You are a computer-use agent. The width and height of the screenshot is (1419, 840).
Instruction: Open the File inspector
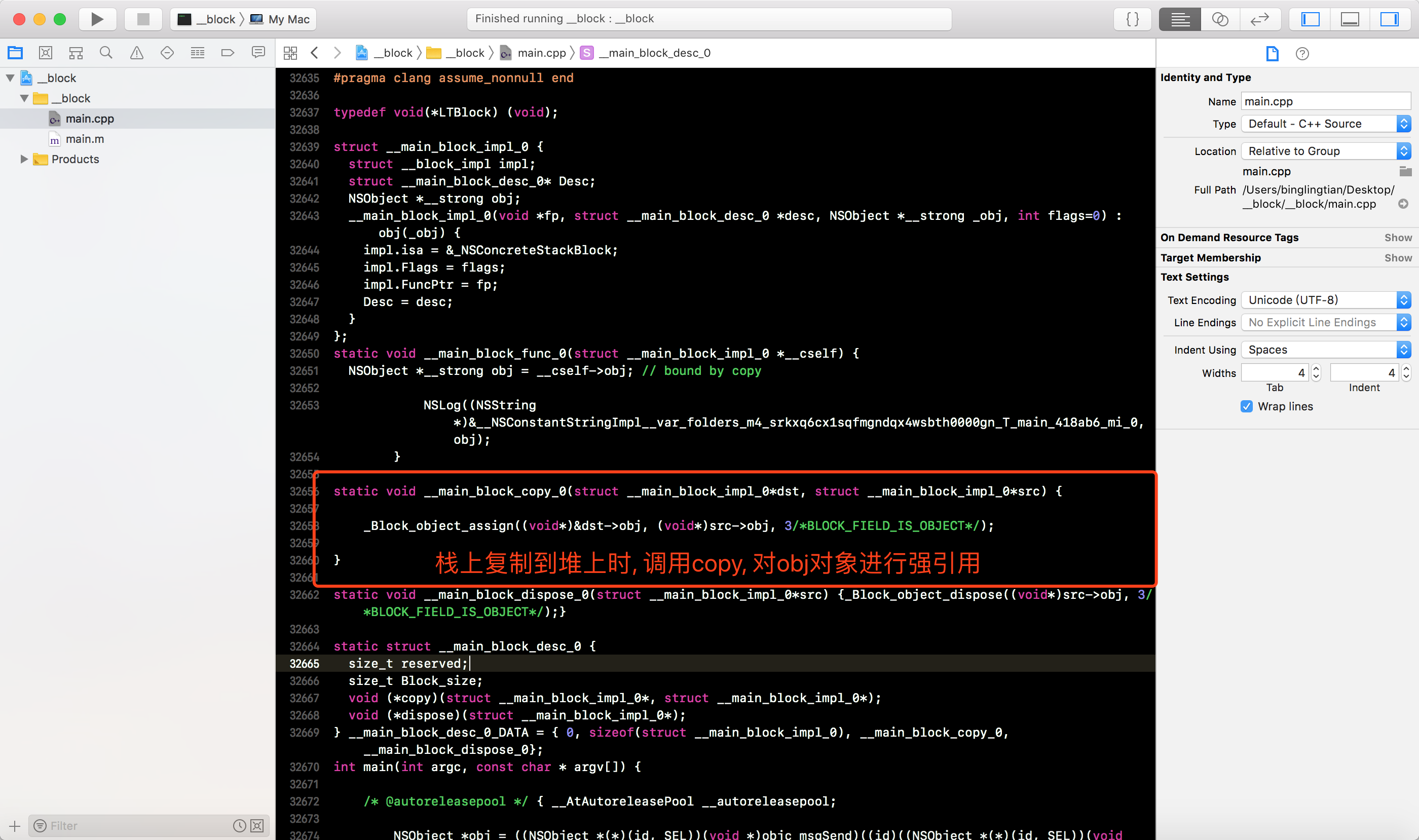coord(1273,54)
